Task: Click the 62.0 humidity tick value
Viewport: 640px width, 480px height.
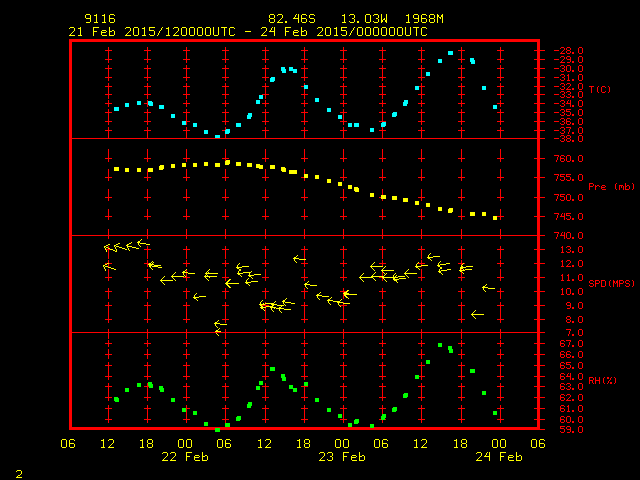Action: click(571, 398)
